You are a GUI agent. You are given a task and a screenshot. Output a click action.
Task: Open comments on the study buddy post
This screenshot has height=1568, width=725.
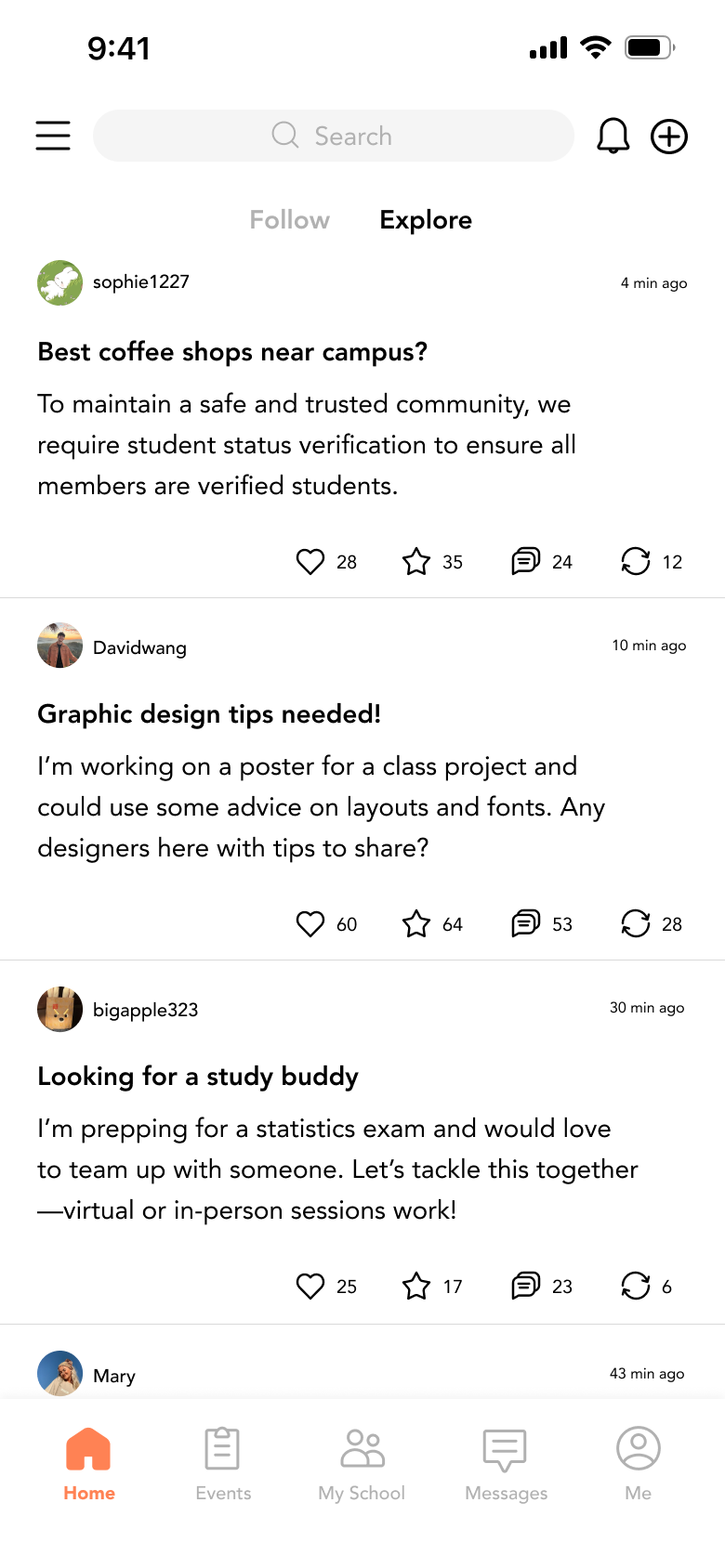[x=526, y=1286]
